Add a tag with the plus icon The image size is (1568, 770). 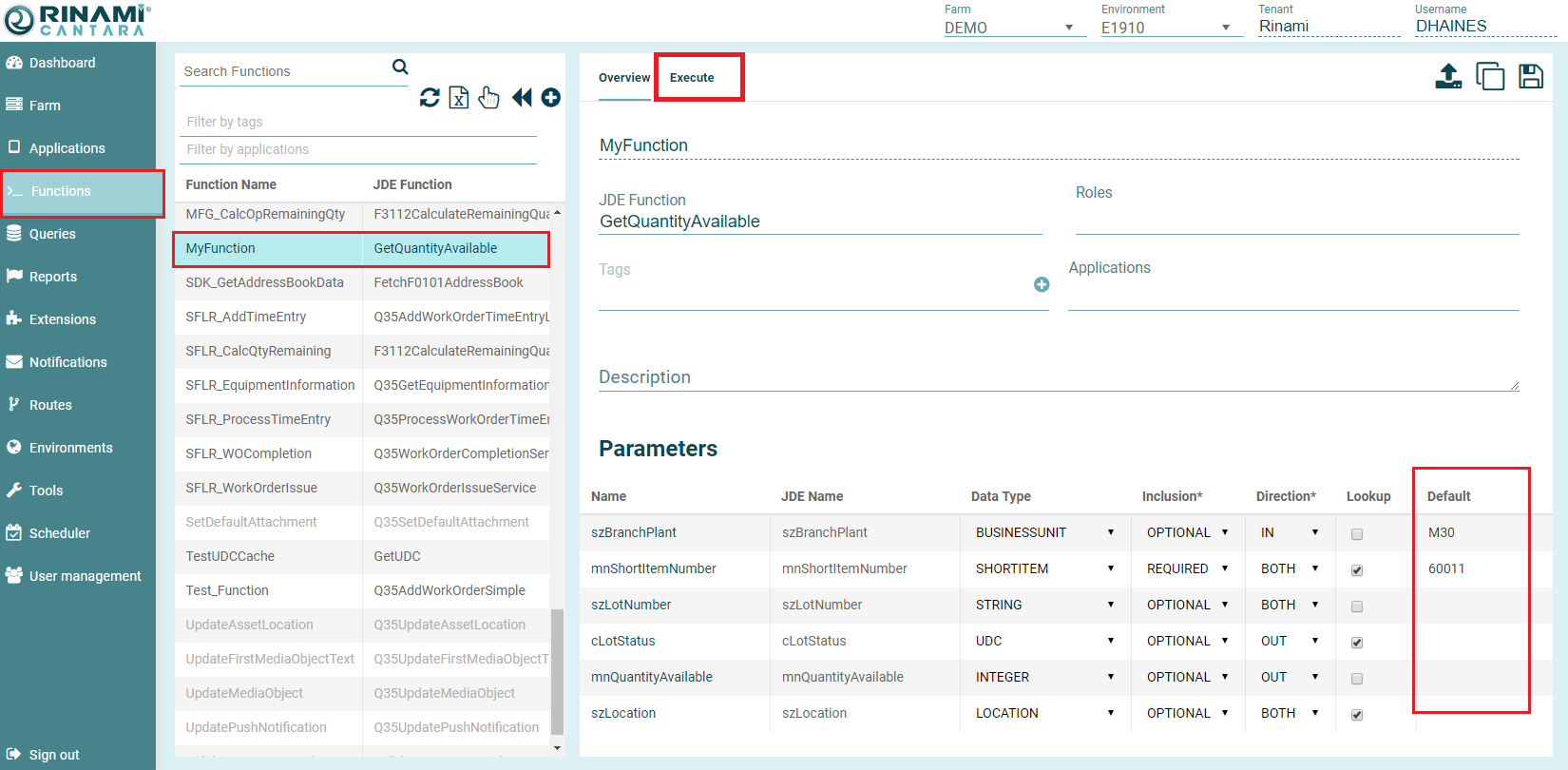(x=1042, y=284)
